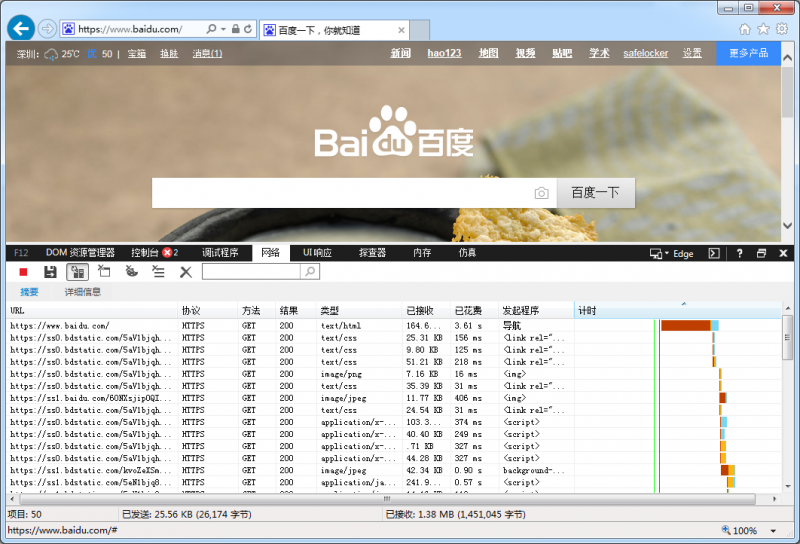Open the 地图 link
This screenshot has width=800, height=544.
(x=488, y=53)
